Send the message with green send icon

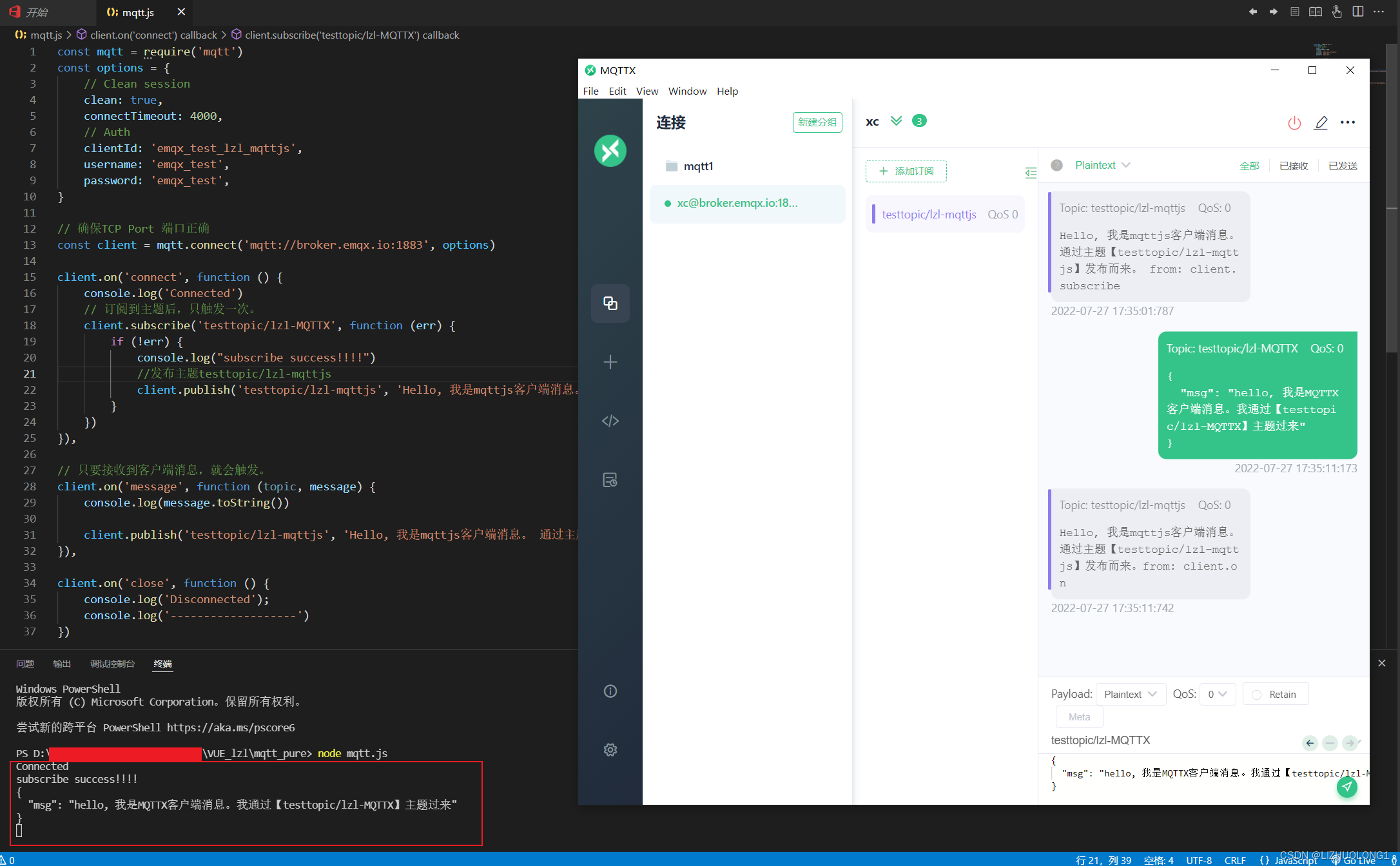click(1347, 786)
